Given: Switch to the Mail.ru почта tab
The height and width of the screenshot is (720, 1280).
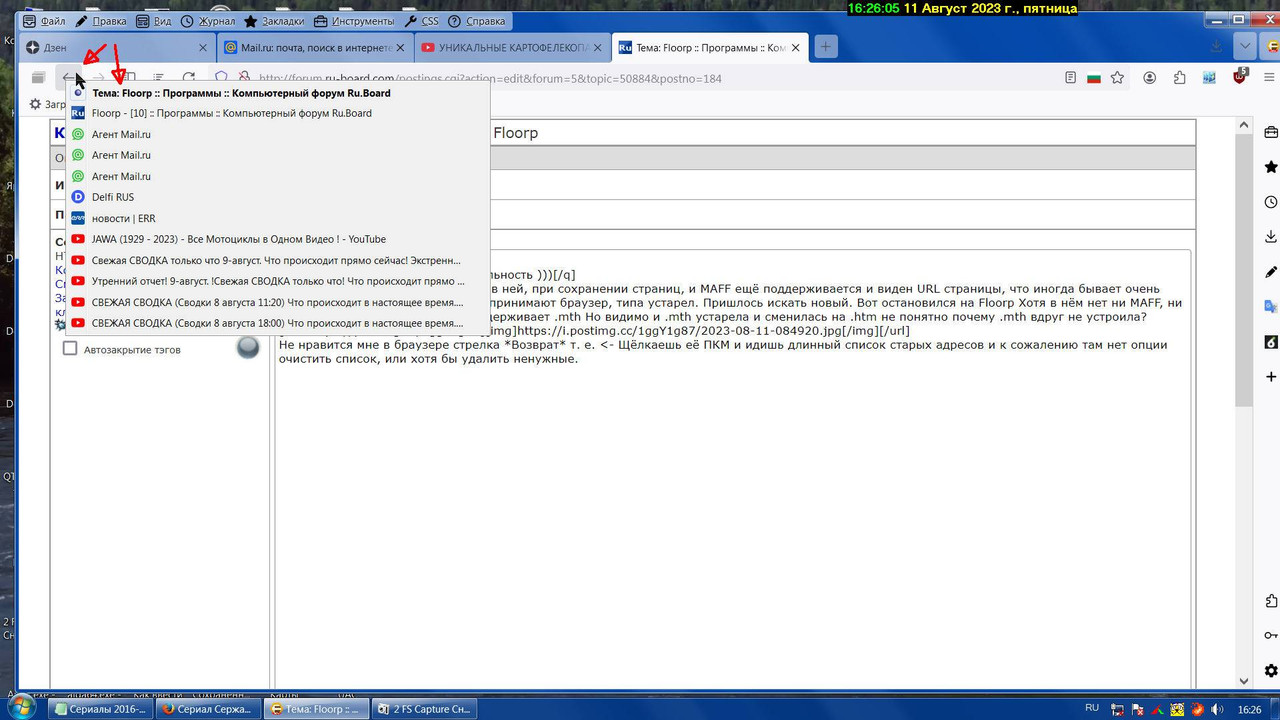Looking at the screenshot, I should pos(315,47).
